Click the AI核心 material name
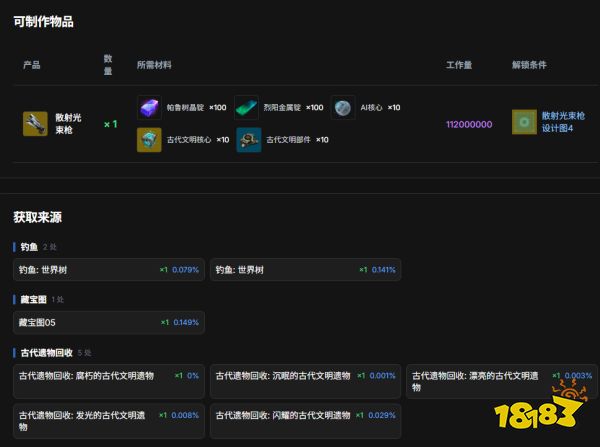This screenshot has width=600, height=447. (371, 108)
